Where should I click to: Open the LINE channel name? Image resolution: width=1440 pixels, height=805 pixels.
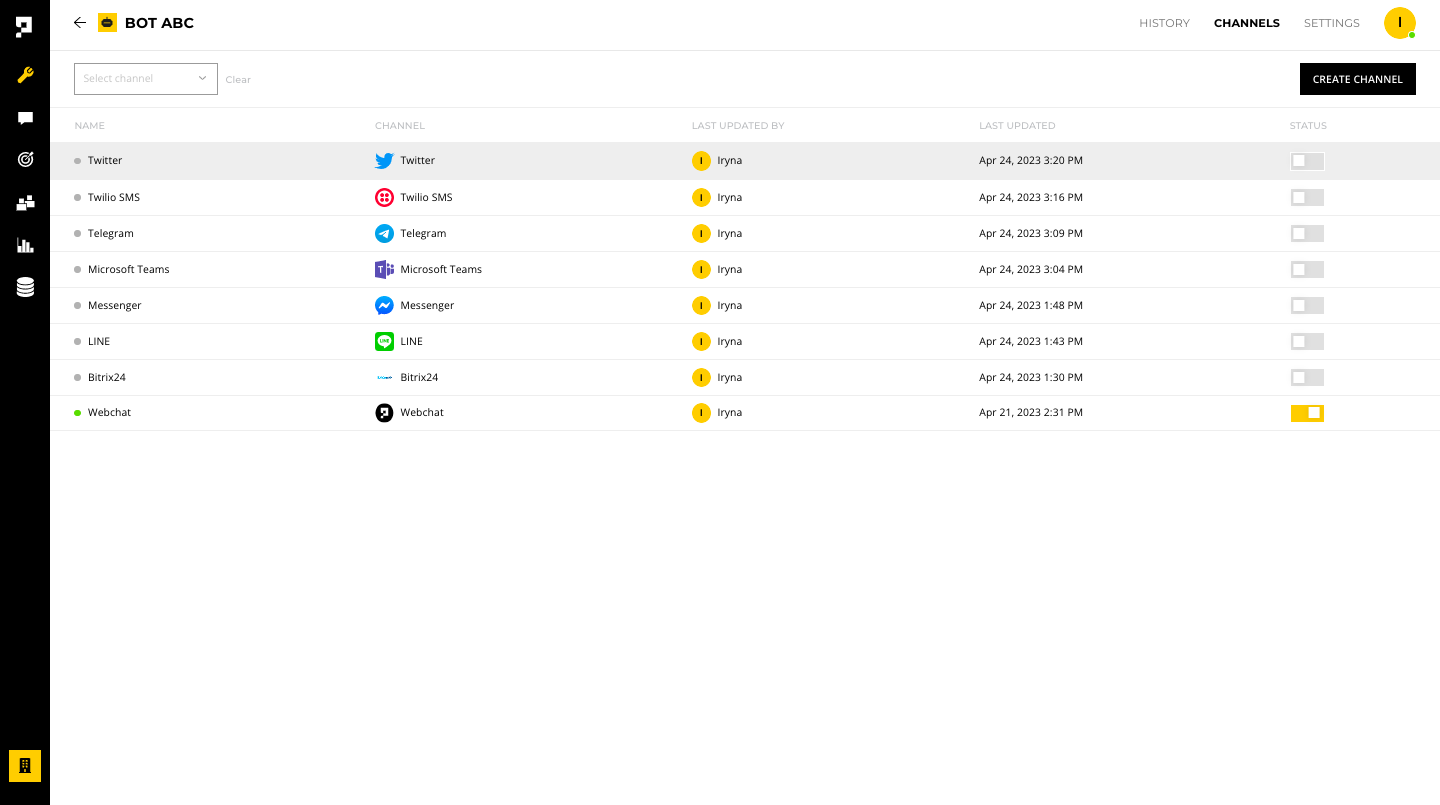(99, 341)
